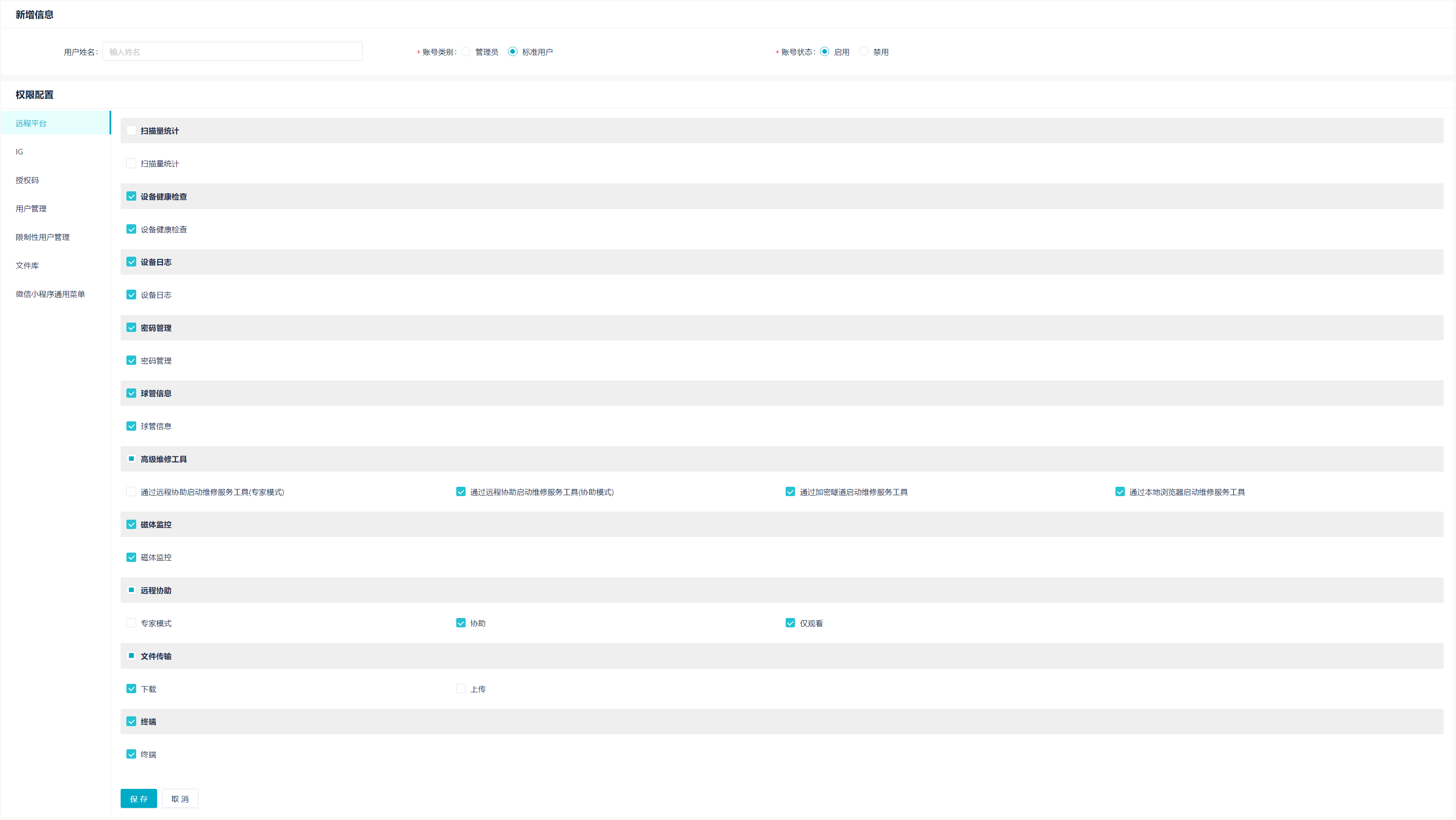Enable 通过远程协助启动维修服务工具(专家模式) checkbox
The width and height of the screenshot is (1456, 820).
(131, 492)
